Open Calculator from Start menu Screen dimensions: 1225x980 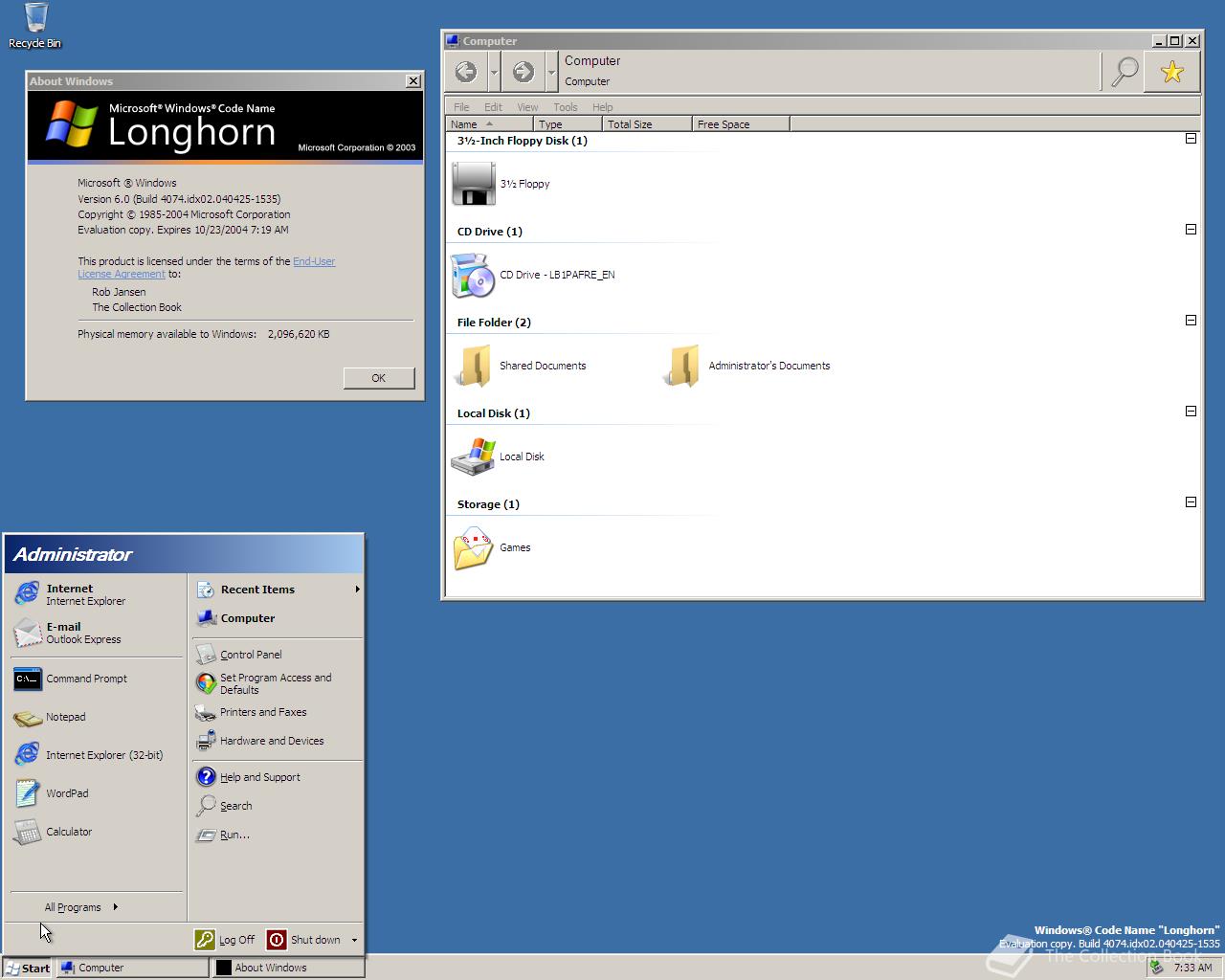click(x=96, y=832)
